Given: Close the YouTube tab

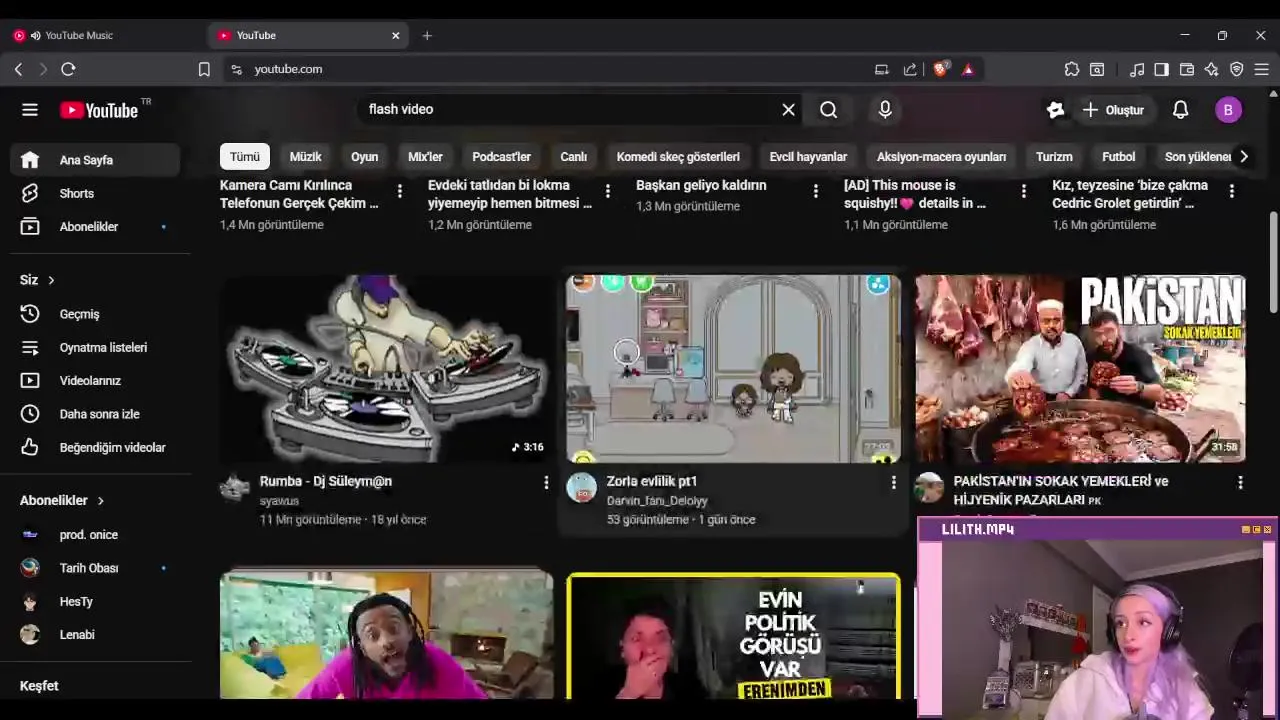Looking at the screenshot, I should (395, 35).
